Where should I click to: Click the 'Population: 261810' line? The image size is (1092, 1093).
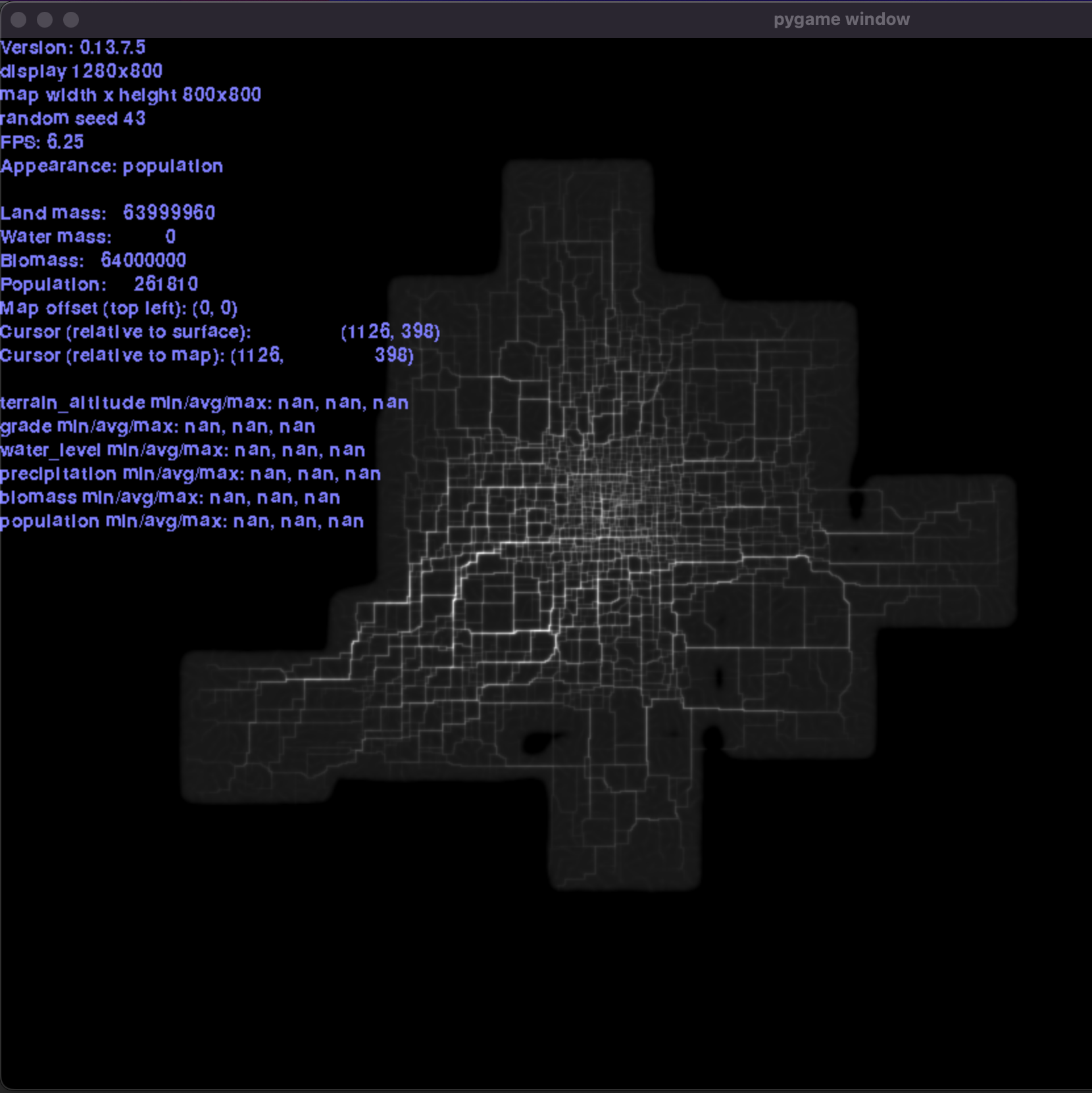(99, 284)
